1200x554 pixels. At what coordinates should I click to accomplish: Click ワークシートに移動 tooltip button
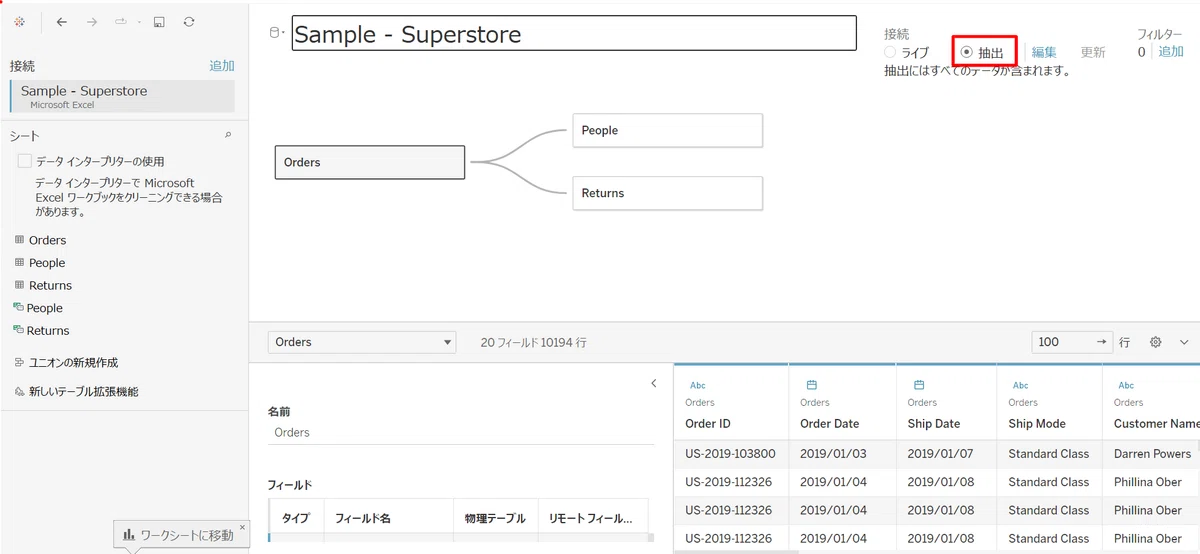click(x=181, y=535)
